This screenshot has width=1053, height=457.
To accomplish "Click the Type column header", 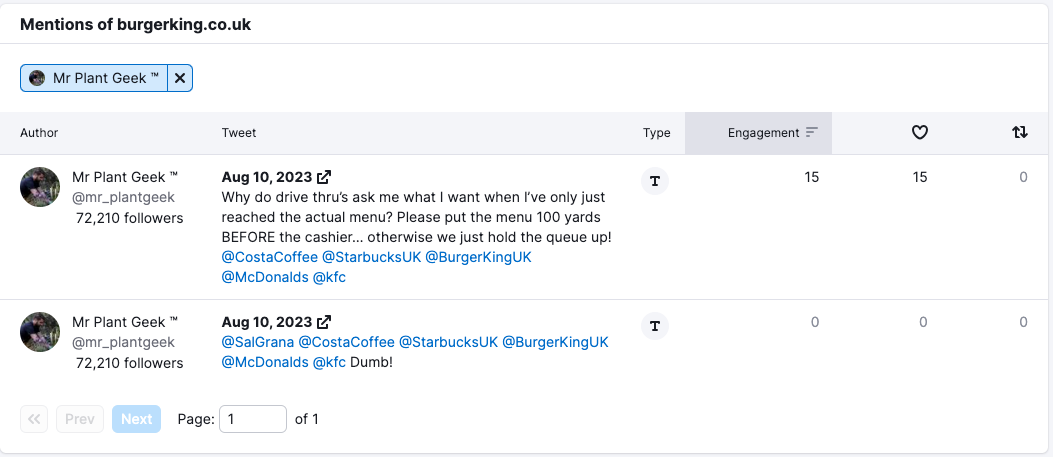I will click(657, 133).
